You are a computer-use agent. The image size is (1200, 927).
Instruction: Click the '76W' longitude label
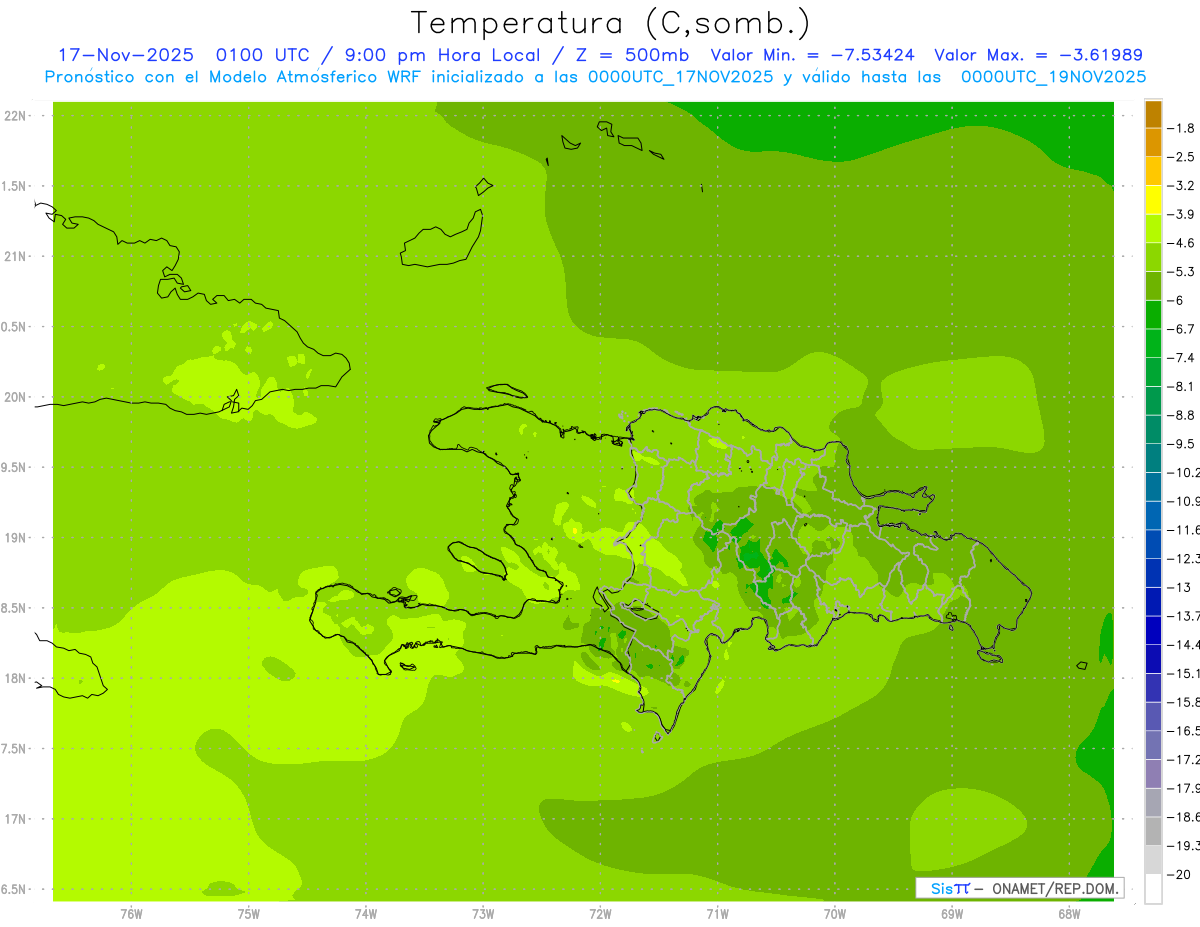(x=131, y=914)
